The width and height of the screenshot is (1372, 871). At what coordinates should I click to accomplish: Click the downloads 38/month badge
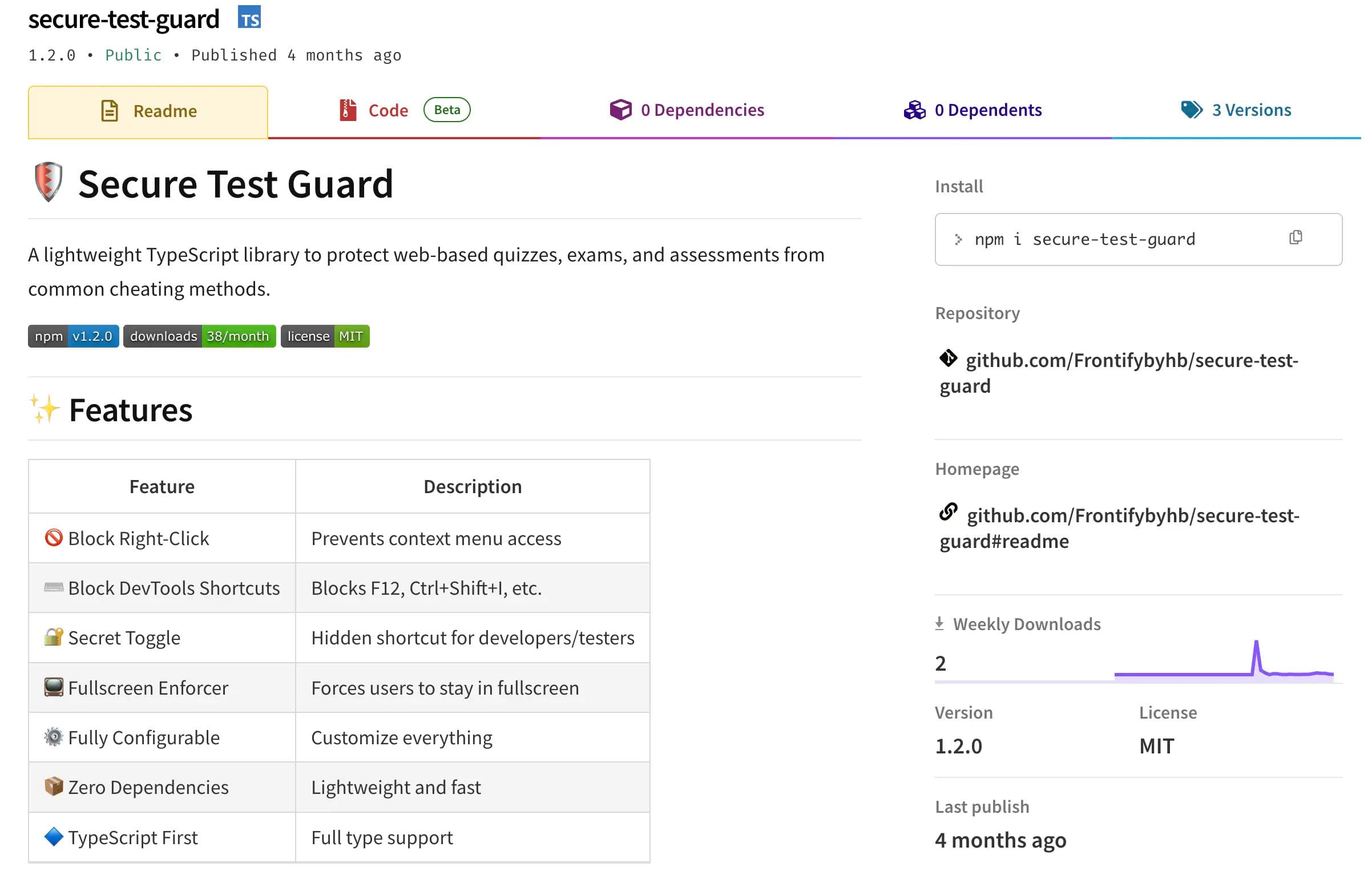(x=200, y=336)
